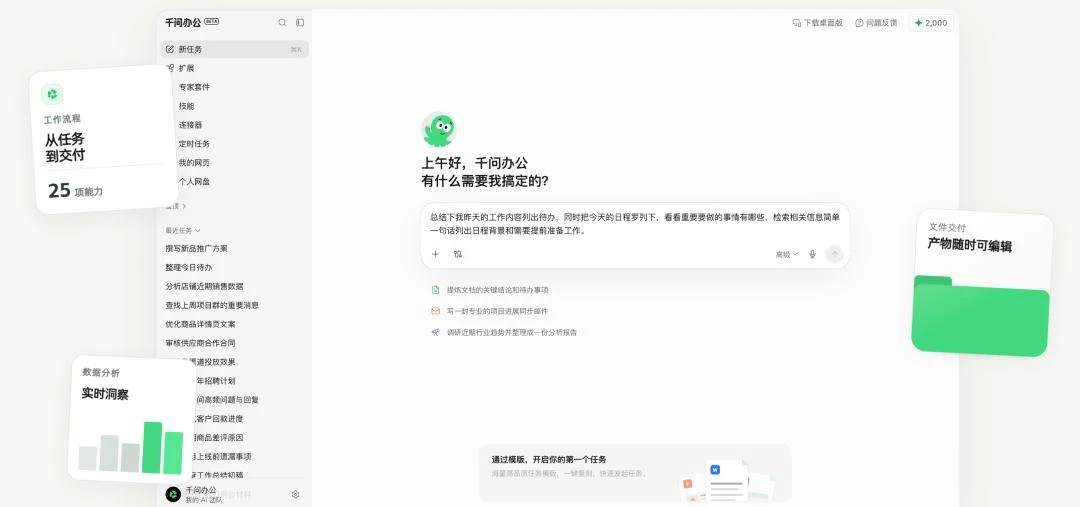Click the sparkle icon next to 2,000 credits
Viewport: 1080px width, 507px height.
coord(918,23)
